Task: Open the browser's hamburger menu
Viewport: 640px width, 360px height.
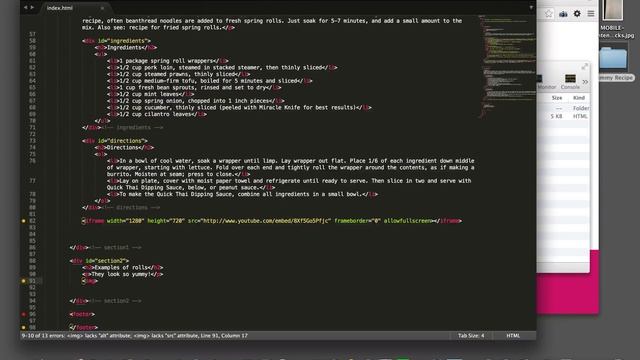Action: tap(591, 13)
